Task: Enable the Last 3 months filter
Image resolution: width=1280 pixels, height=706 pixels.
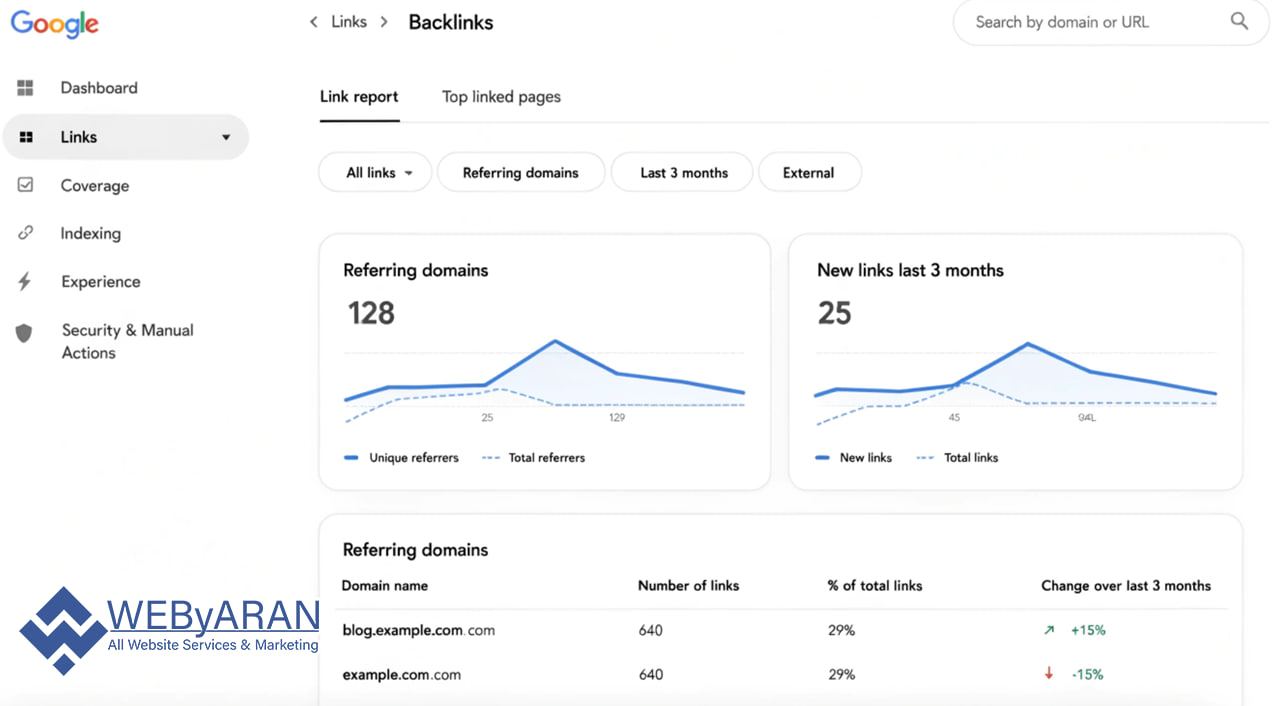Action: tap(681, 172)
